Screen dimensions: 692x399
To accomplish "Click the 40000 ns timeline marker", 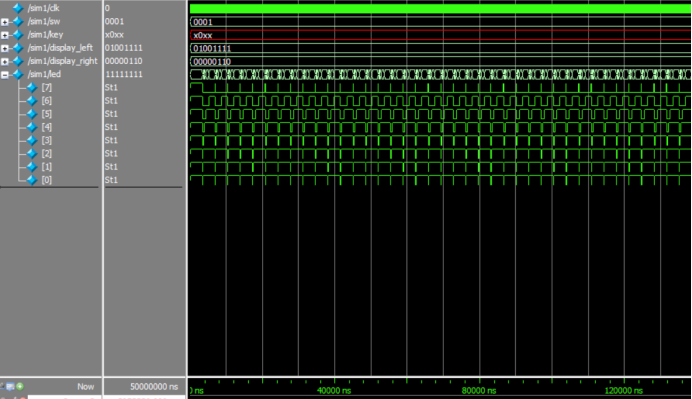I will click(x=334, y=390).
